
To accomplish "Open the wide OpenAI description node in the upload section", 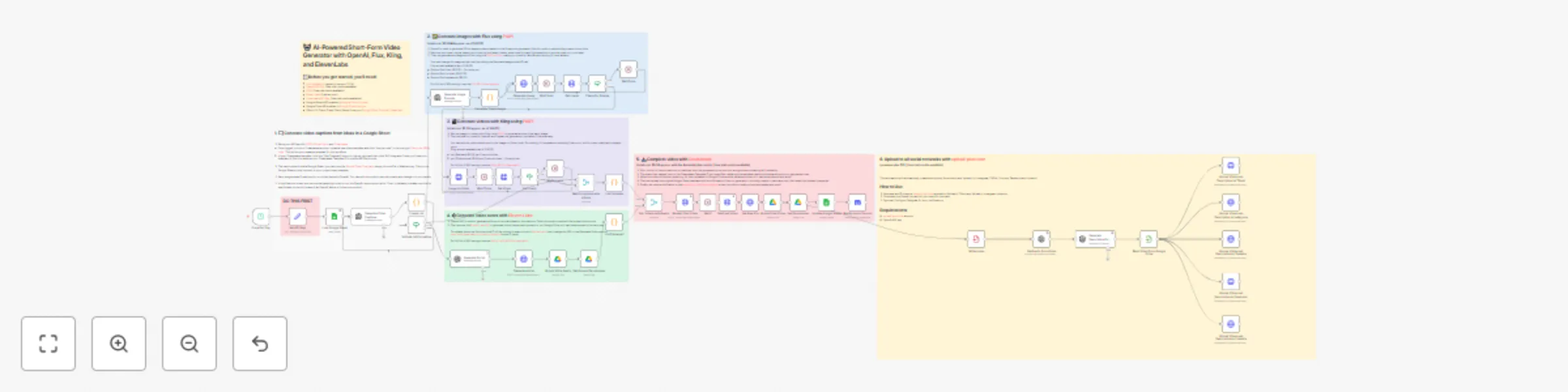I will click(1095, 239).
